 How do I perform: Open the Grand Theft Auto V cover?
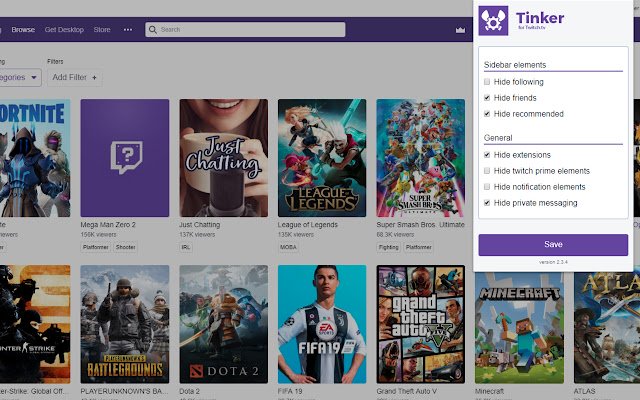421,324
